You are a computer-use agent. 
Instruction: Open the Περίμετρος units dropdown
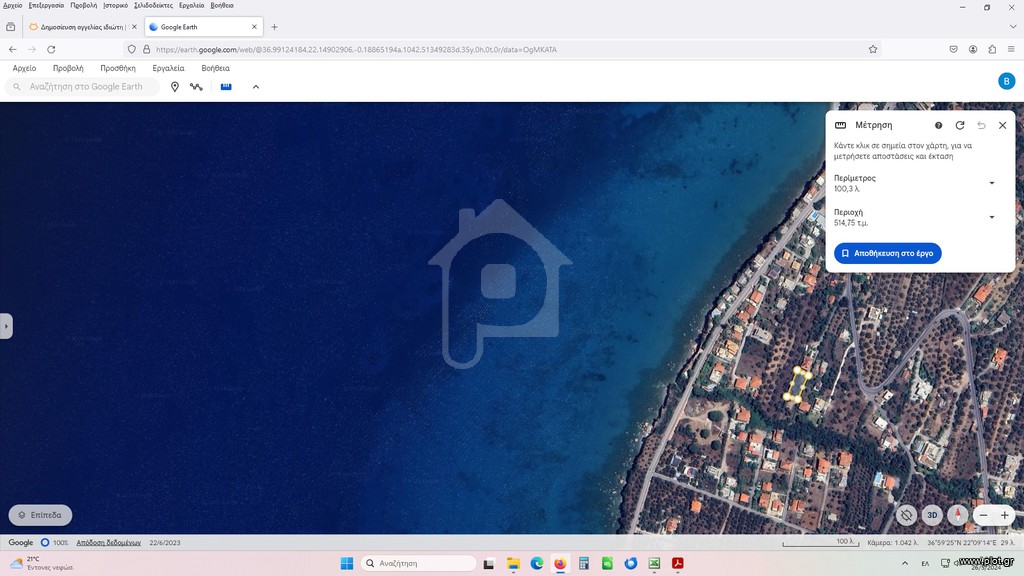tap(991, 183)
